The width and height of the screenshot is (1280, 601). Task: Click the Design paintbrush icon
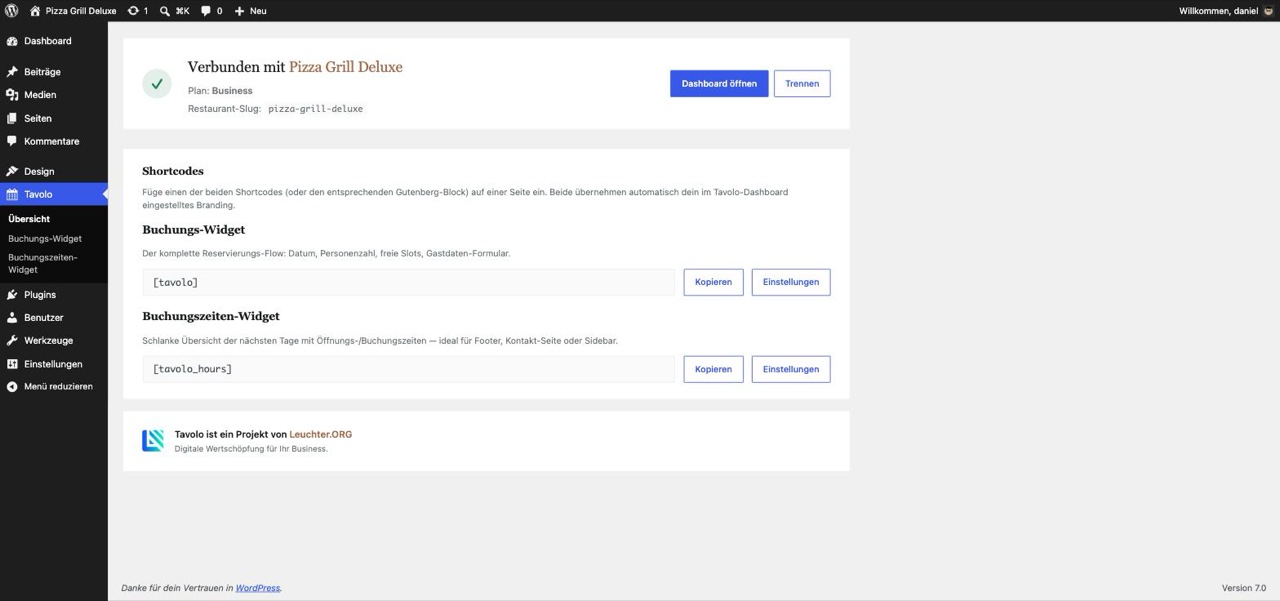12,171
